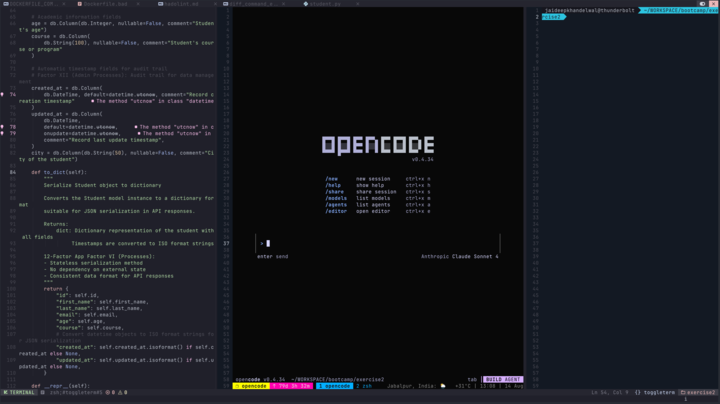Click the WORKSPACE/bootcamp path segment in right terminal
This screenshot has width=720, height=404.
click(x=679, y=10)
